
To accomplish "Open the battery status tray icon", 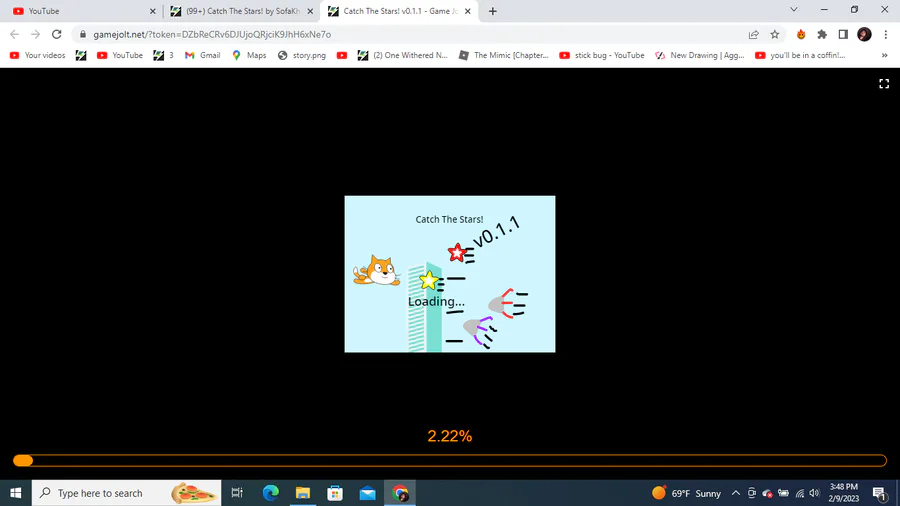I will pos(783,493).
